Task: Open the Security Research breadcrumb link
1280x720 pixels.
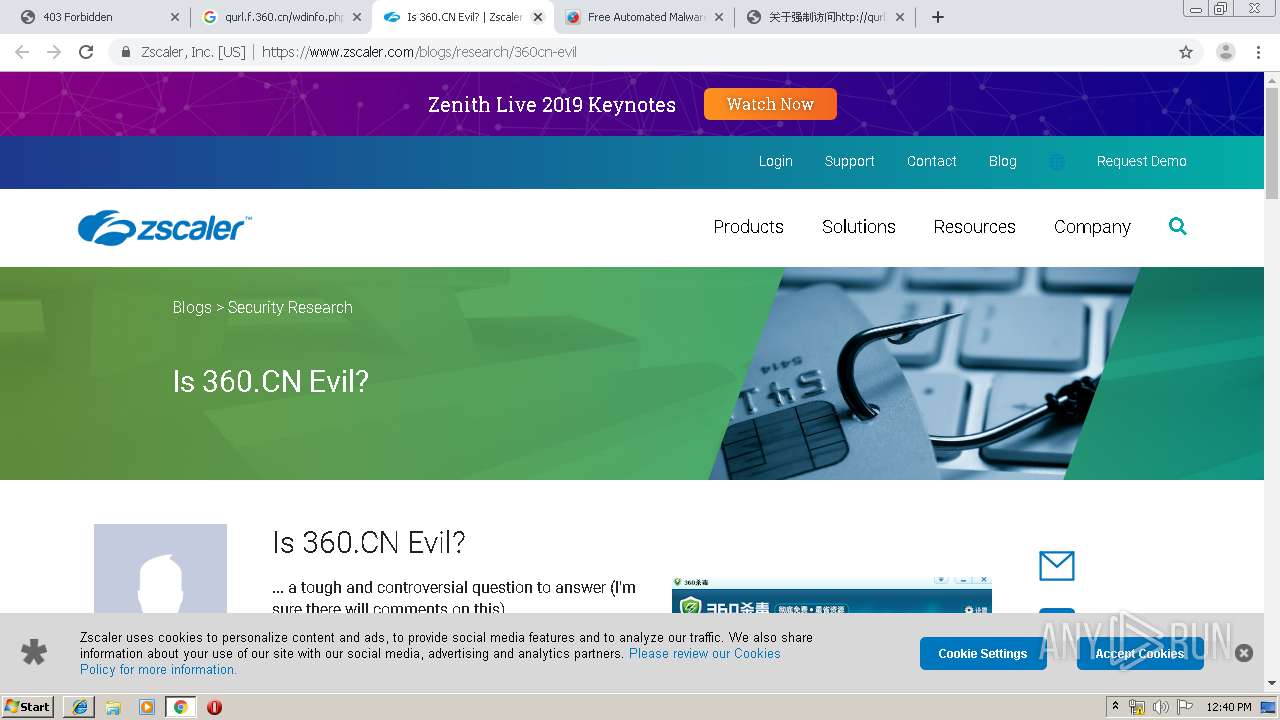Action: [x=290, y=308]
